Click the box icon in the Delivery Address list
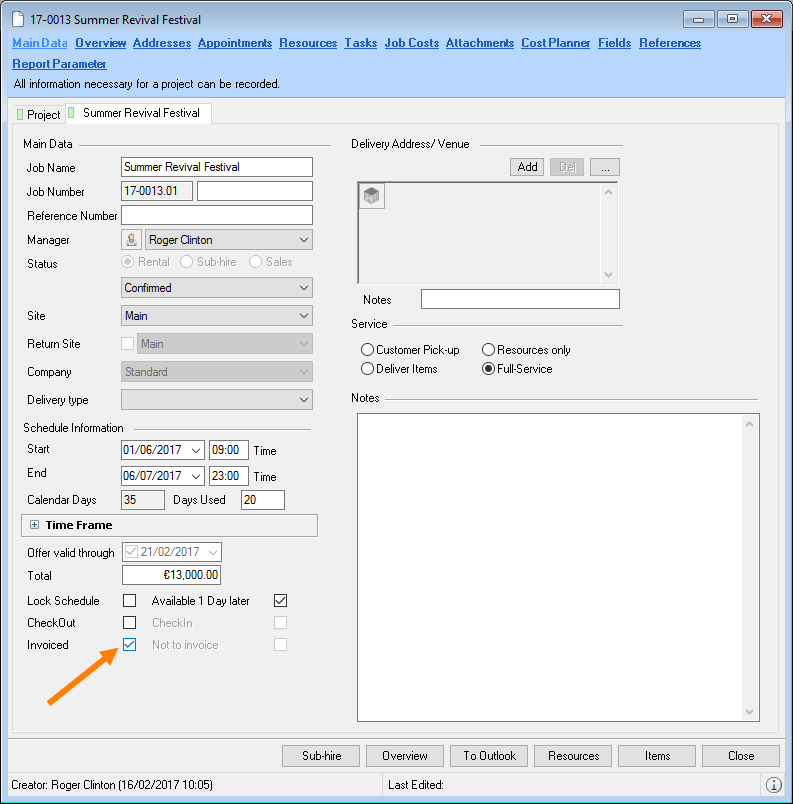This screenshot has height=804, width=793. (x=372, y=197)
